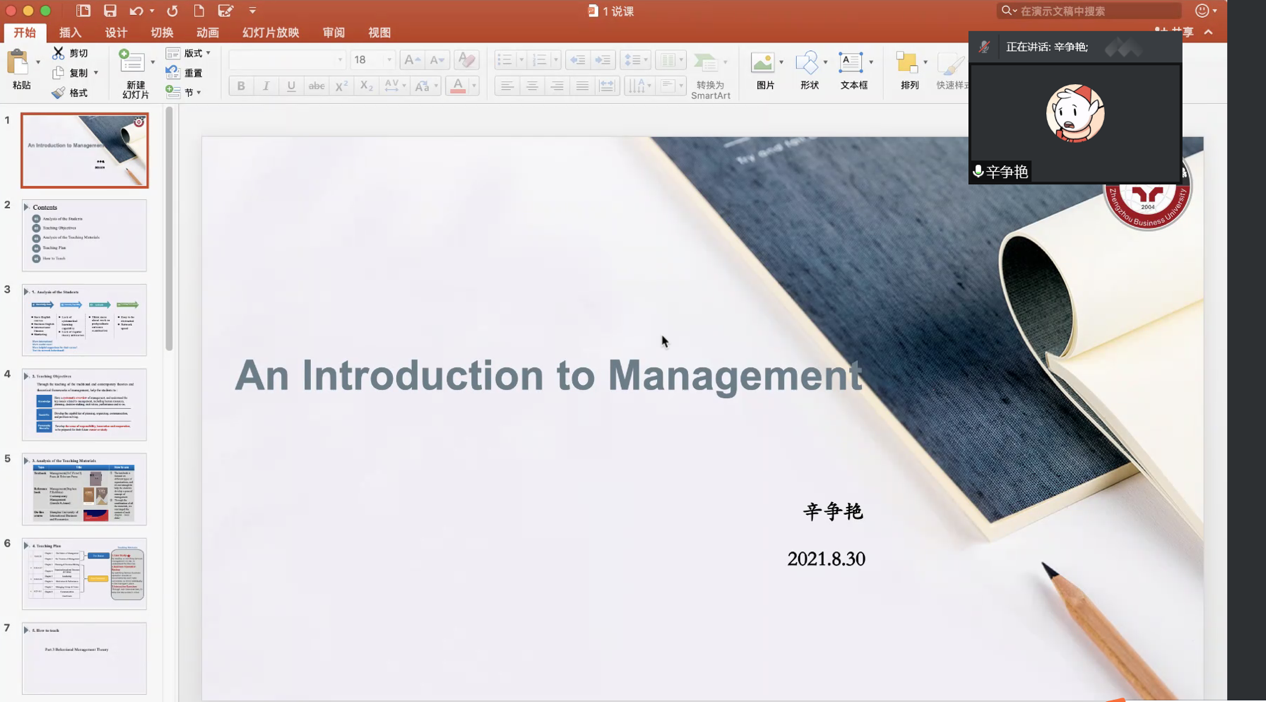Open the font size 18 dropdown

389,60
